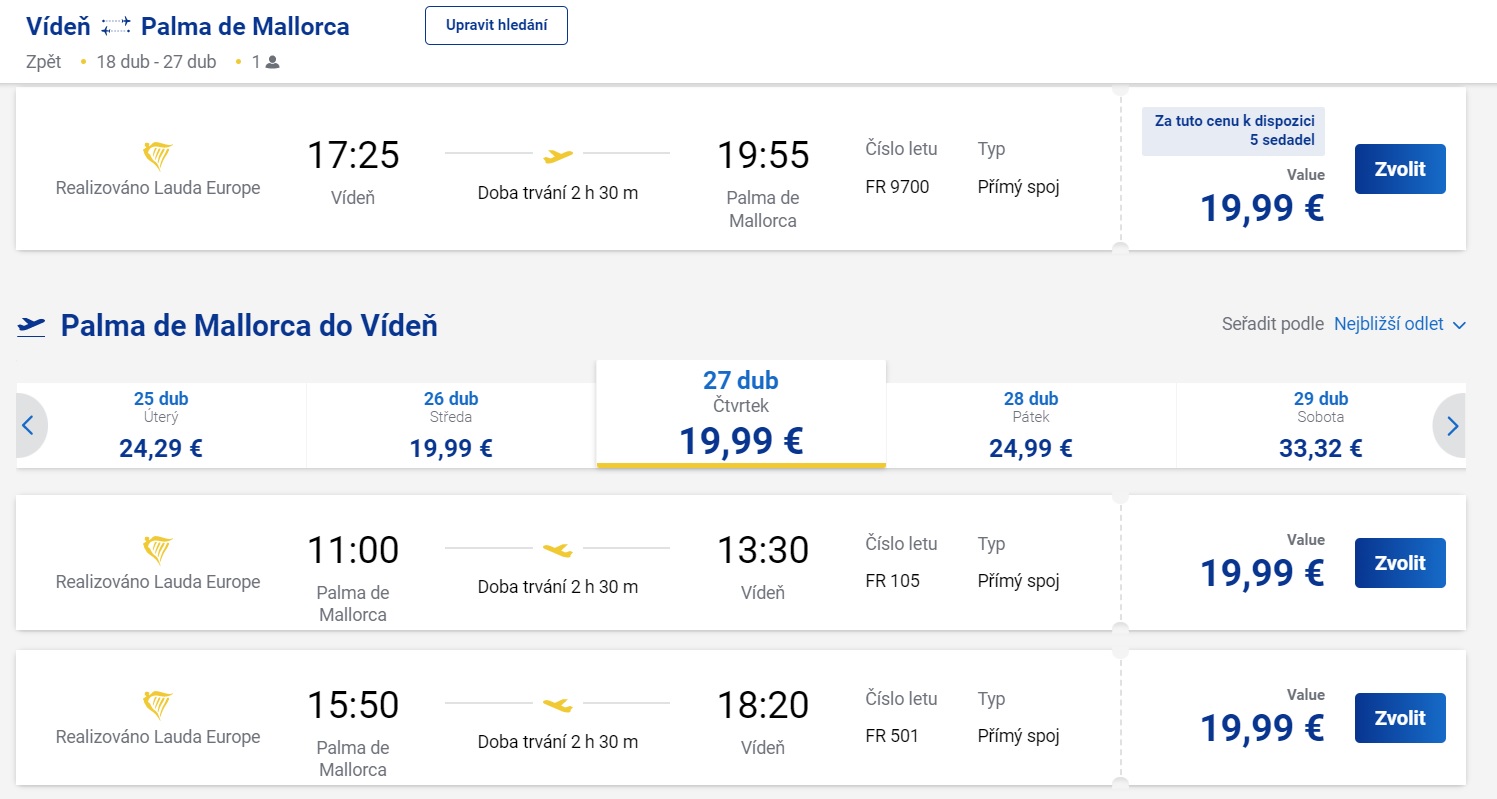Image resolution: width=1497 pixels, height=799 pixels.
Task: Select the 26 dub Středa date tab
Action: (x=451, y=425)
